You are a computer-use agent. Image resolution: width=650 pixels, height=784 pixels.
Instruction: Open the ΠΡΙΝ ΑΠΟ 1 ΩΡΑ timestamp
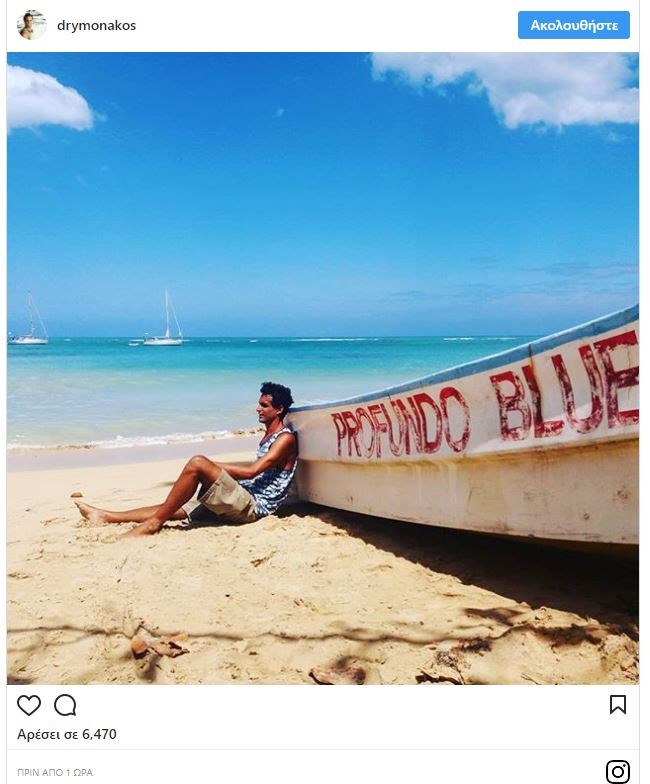pos(55,772)
